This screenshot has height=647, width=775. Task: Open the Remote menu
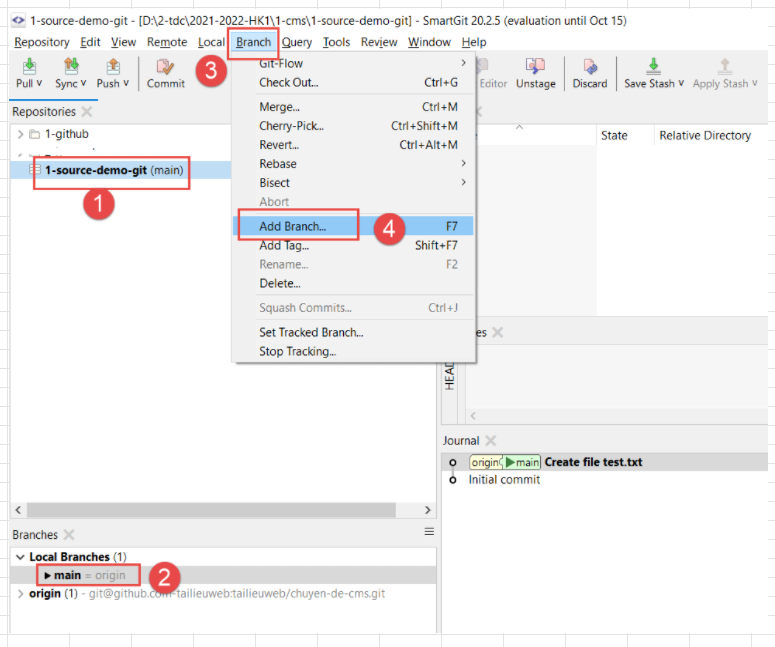(x=167, y=43)
